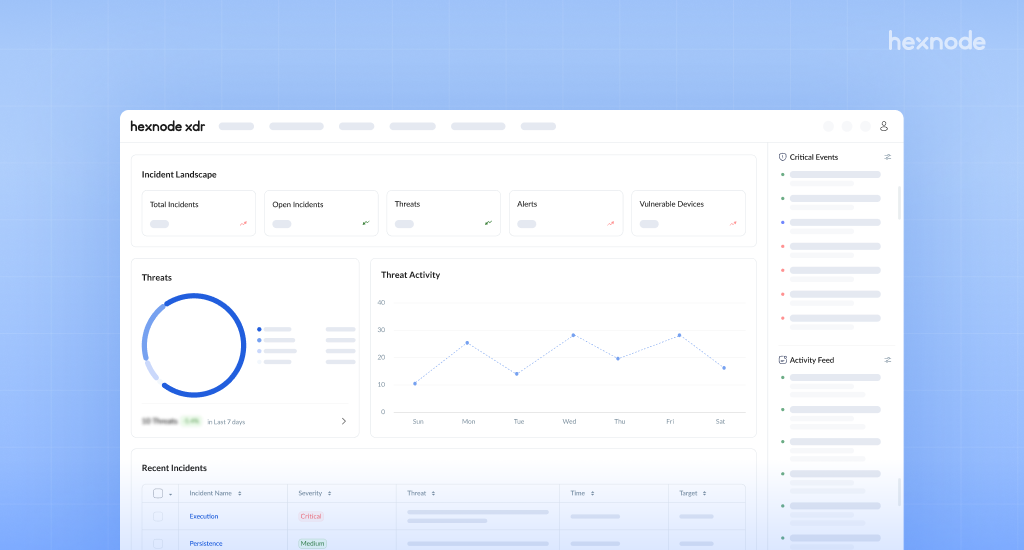Screen dimensions: 1024x550
Task: Click the Thu data point on Threat Activity
Action: pos(618,359)
